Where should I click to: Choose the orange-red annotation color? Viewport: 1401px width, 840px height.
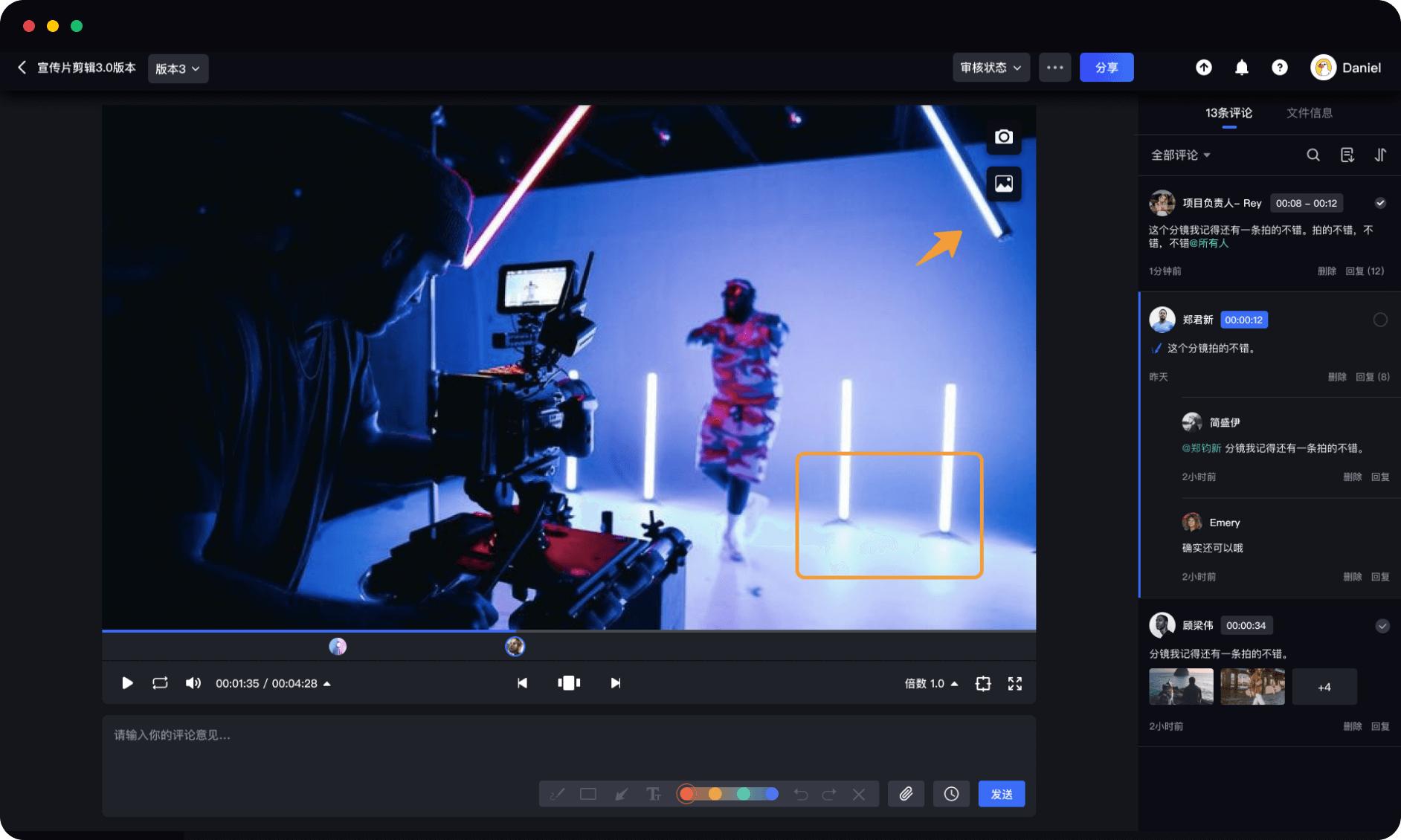(687, 794)
